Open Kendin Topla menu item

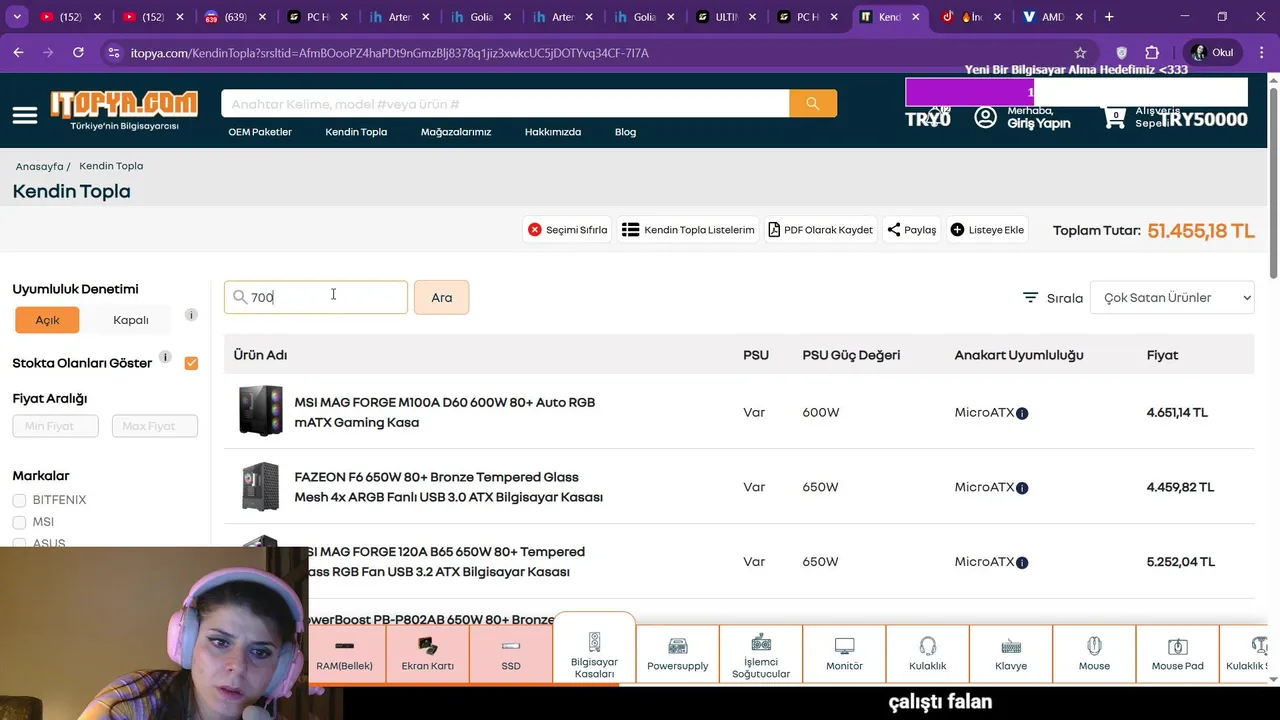356,132
